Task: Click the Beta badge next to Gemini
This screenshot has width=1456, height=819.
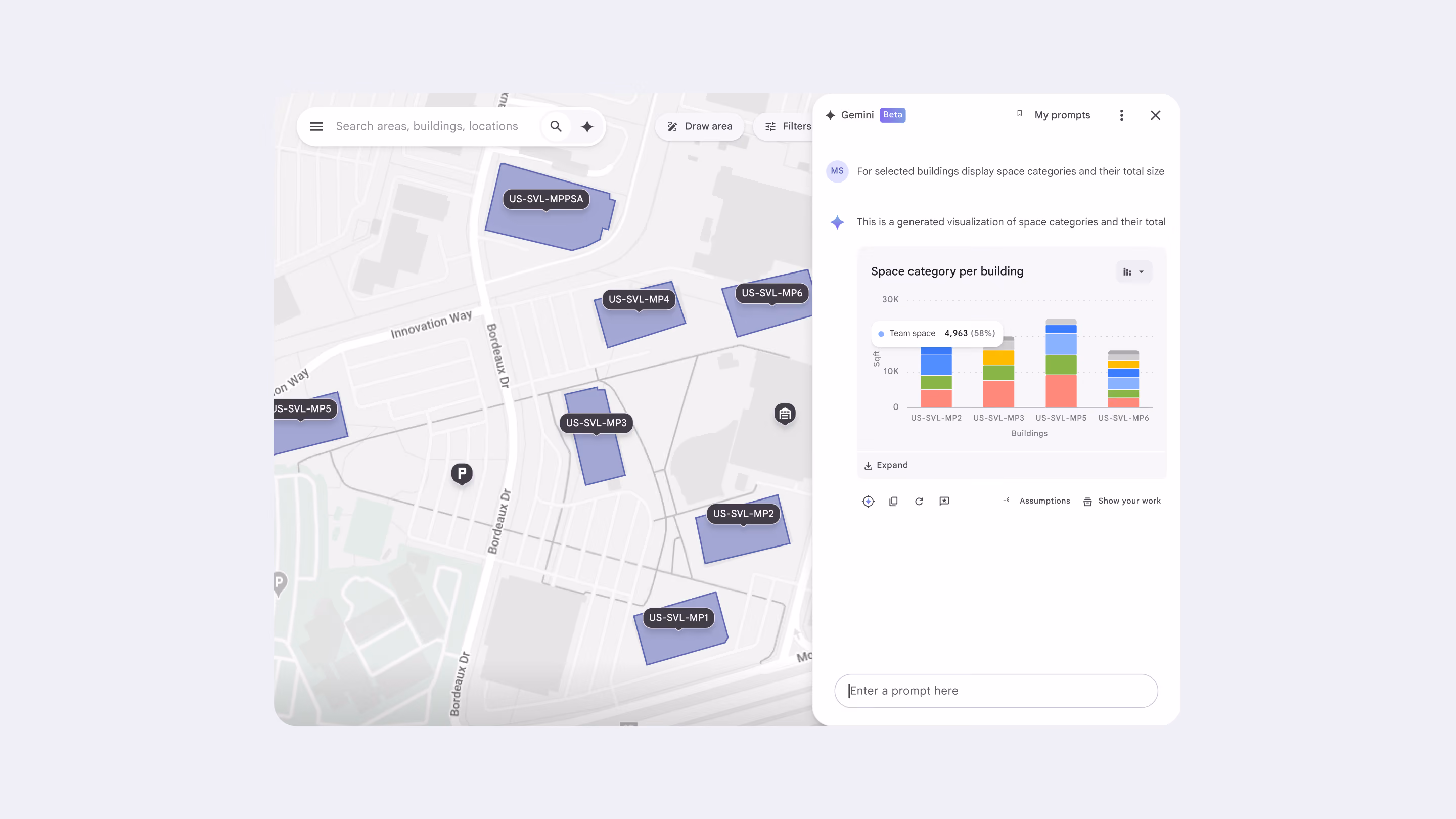Action: (892, 115)
